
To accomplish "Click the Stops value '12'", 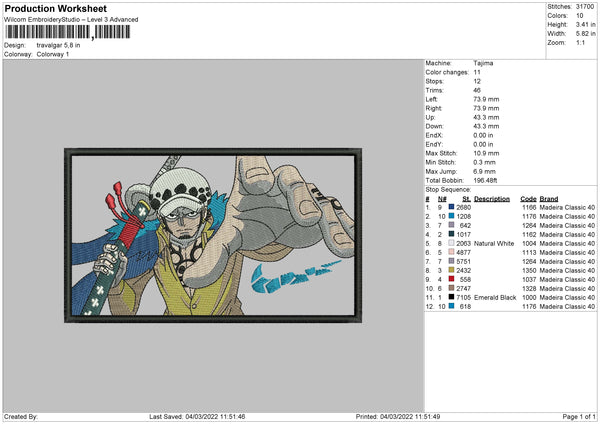I will click(477, 81).
